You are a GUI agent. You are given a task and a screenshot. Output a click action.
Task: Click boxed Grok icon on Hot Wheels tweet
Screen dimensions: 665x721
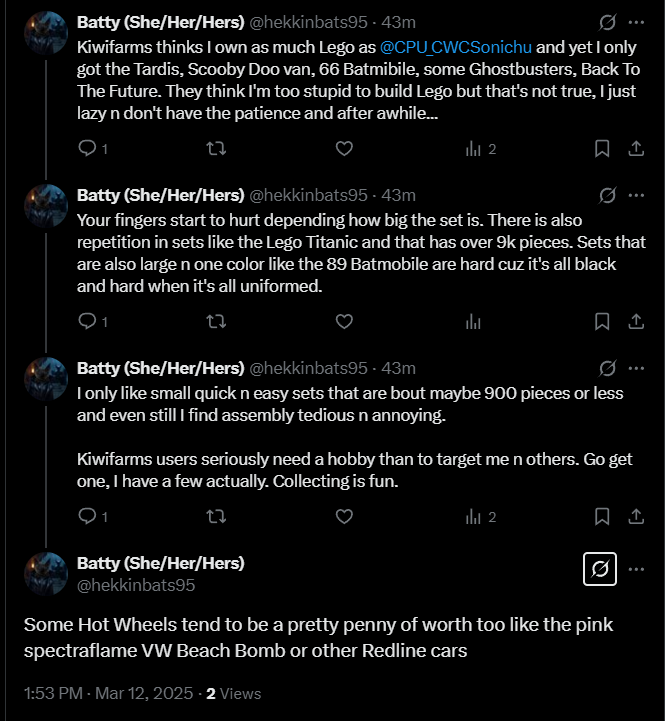tap(600, 569)
